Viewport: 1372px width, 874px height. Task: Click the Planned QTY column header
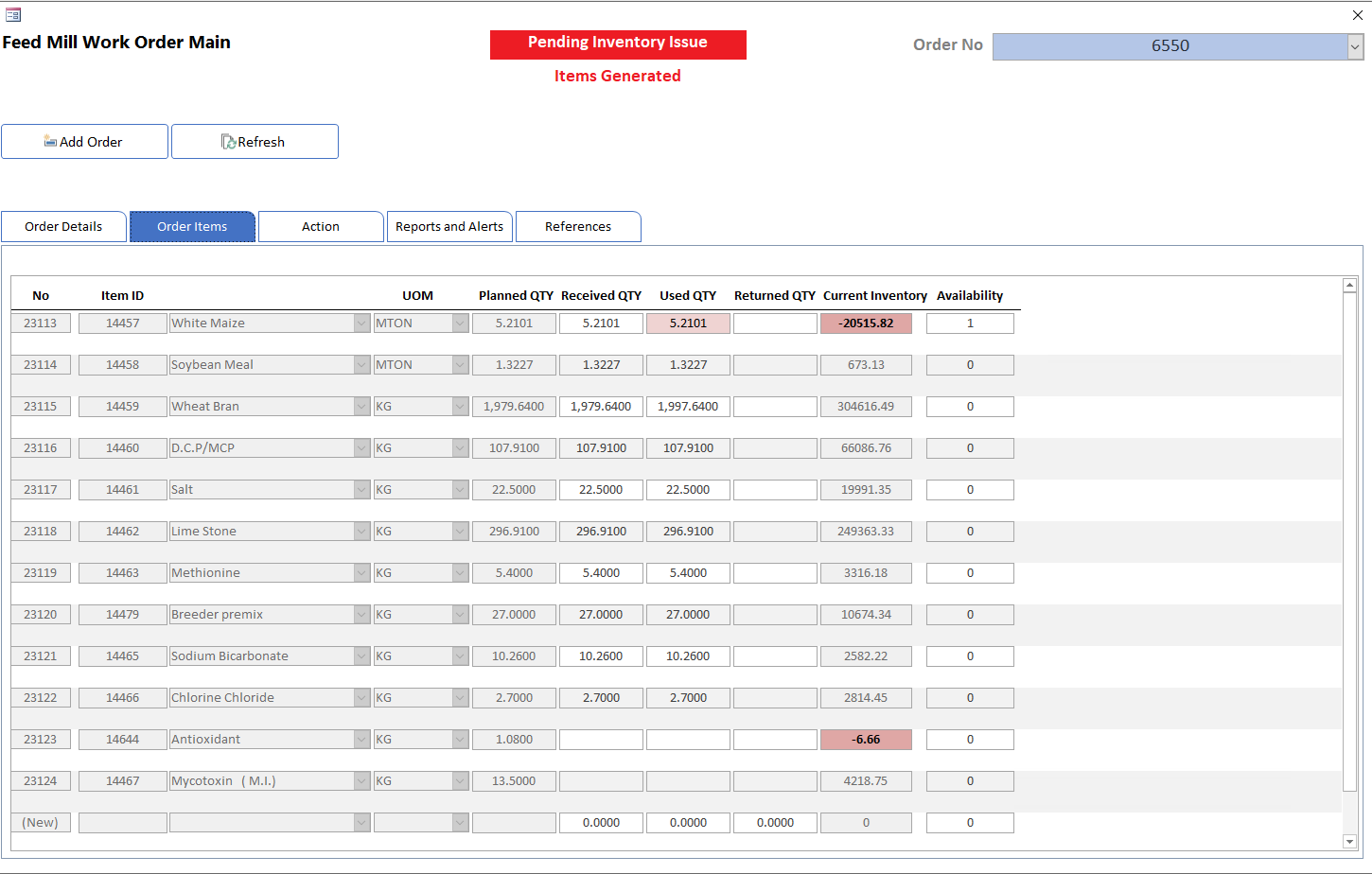[x=516, y=296]
